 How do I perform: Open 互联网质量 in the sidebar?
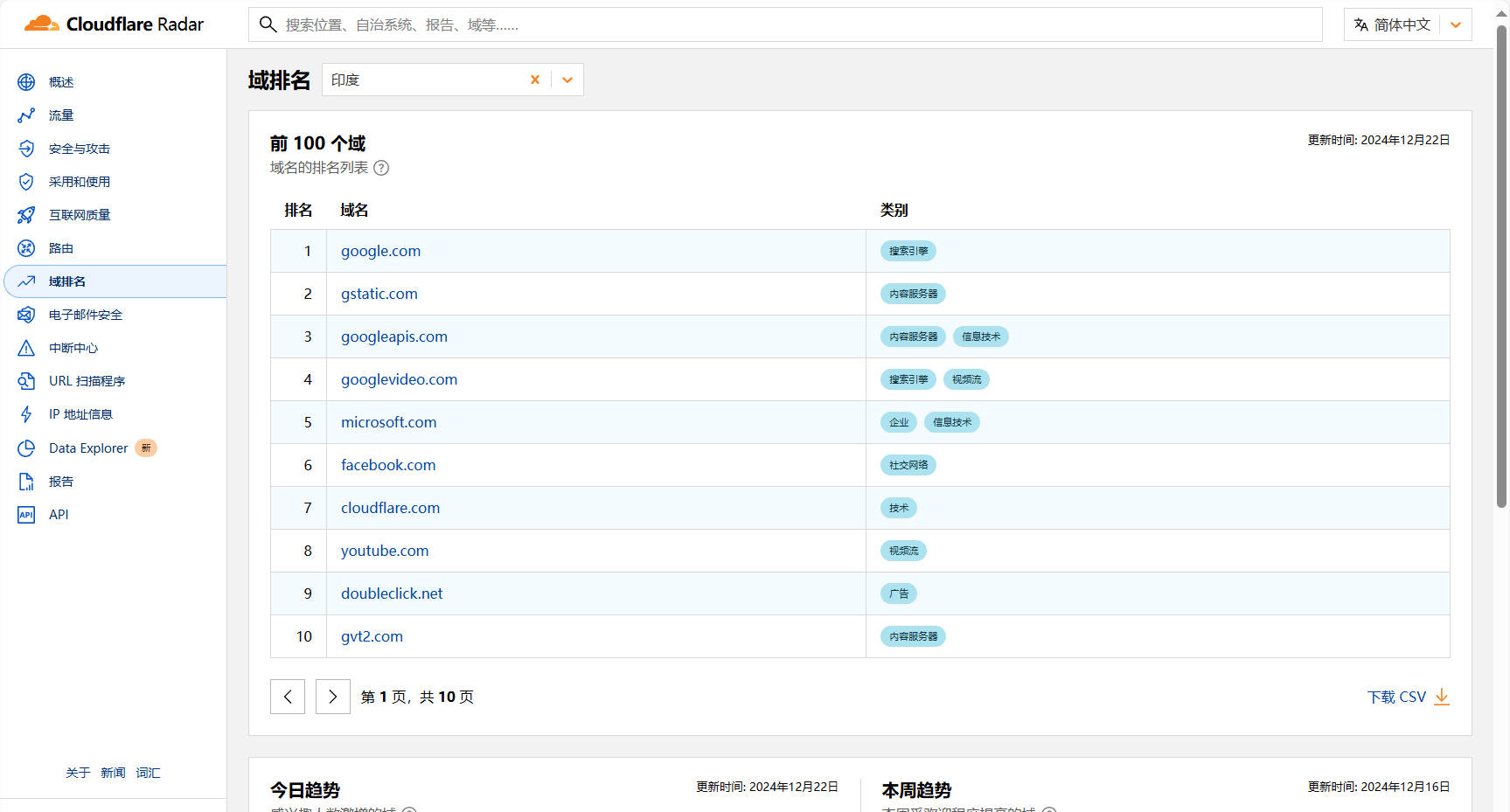coord(80,215)
